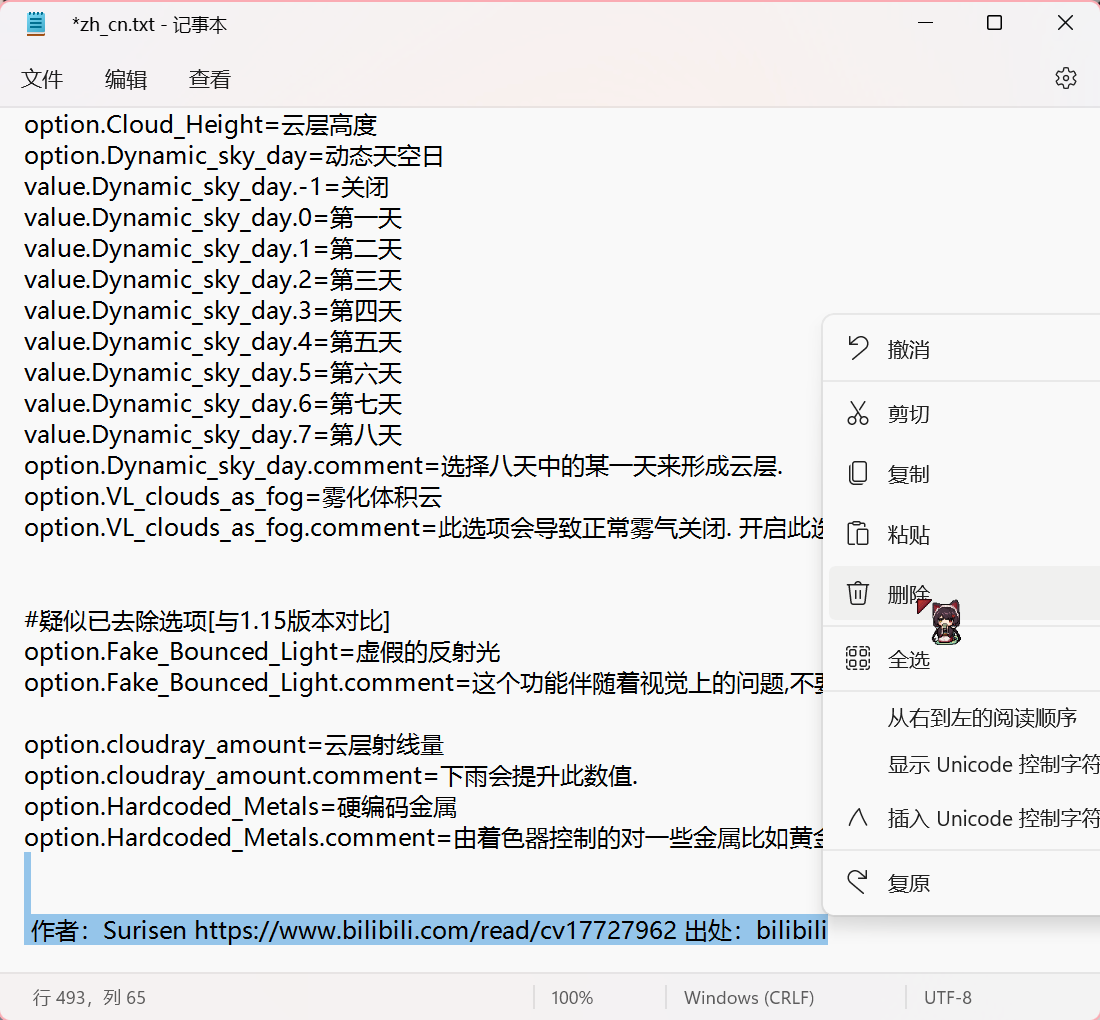Click the line option.Fake_Bounced_Light=虚假的反射光

pos(262,652)
